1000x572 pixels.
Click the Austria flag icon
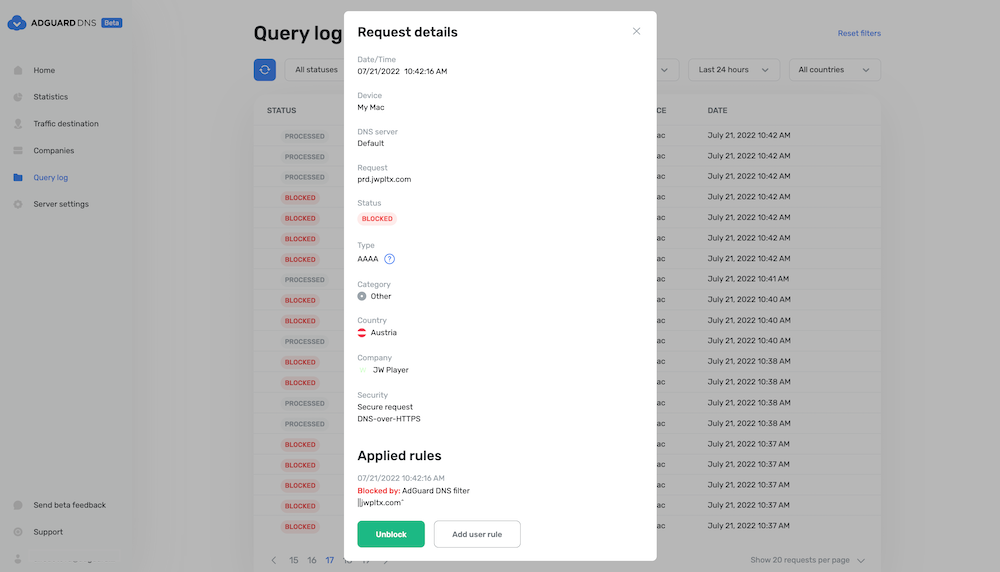pos(362,333)
